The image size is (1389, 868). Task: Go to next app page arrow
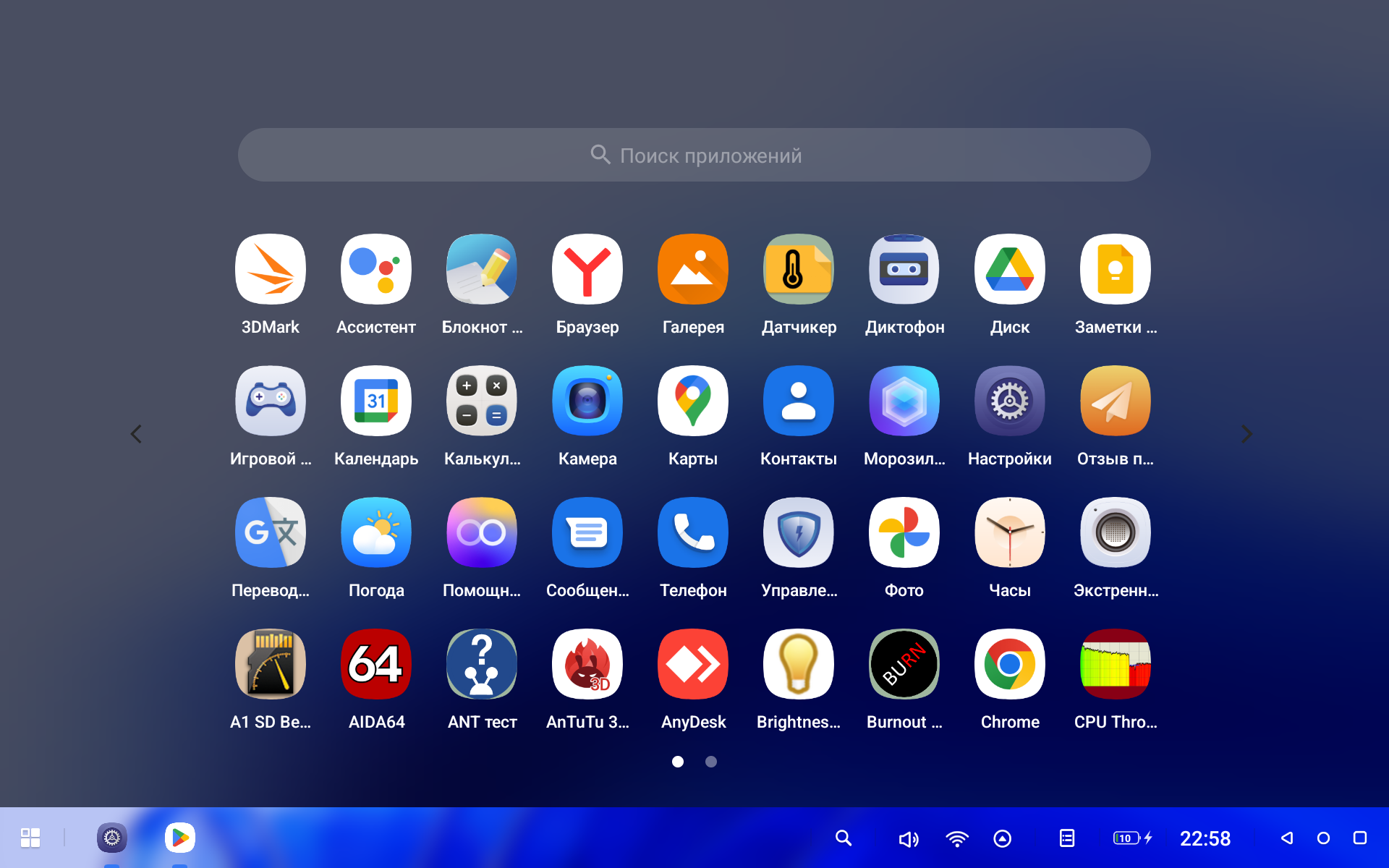(1246, 434)
